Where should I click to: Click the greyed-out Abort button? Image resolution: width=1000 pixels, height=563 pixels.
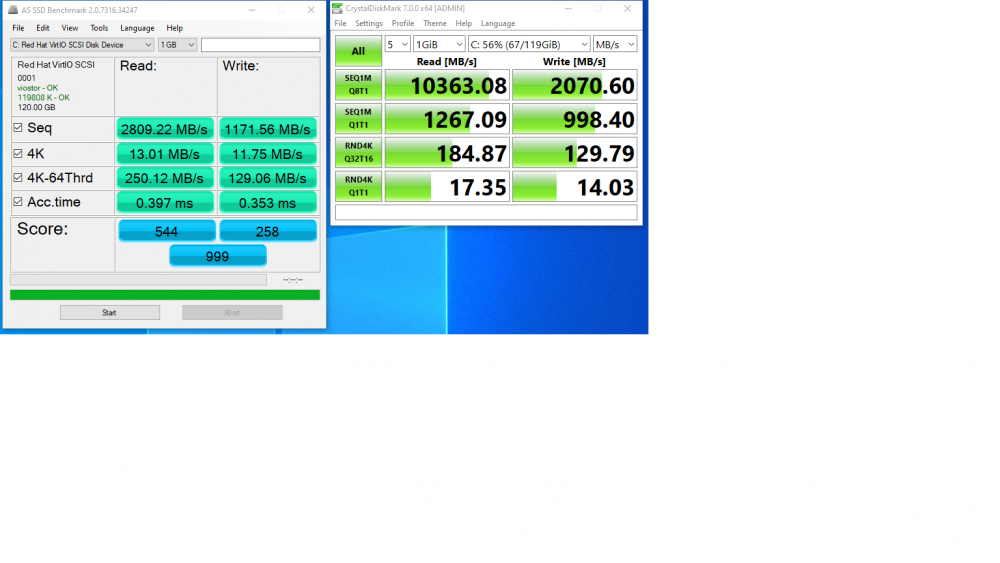click(x=232, y=312)
